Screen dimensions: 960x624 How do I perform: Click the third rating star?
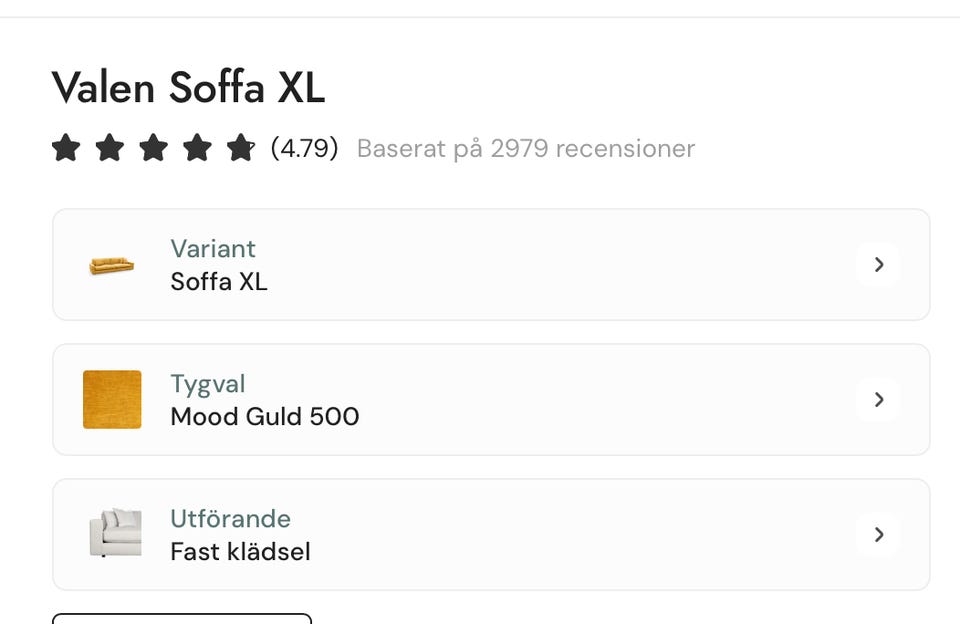(153, 149)
